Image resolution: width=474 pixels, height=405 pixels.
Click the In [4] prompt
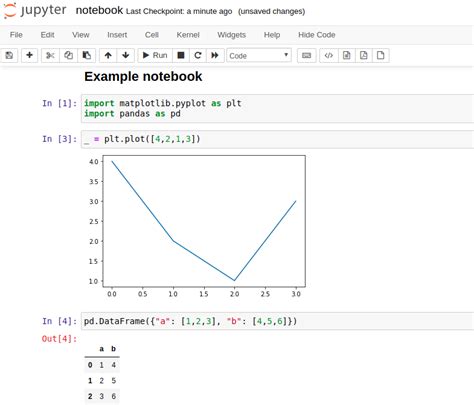[x=59, y=321]
